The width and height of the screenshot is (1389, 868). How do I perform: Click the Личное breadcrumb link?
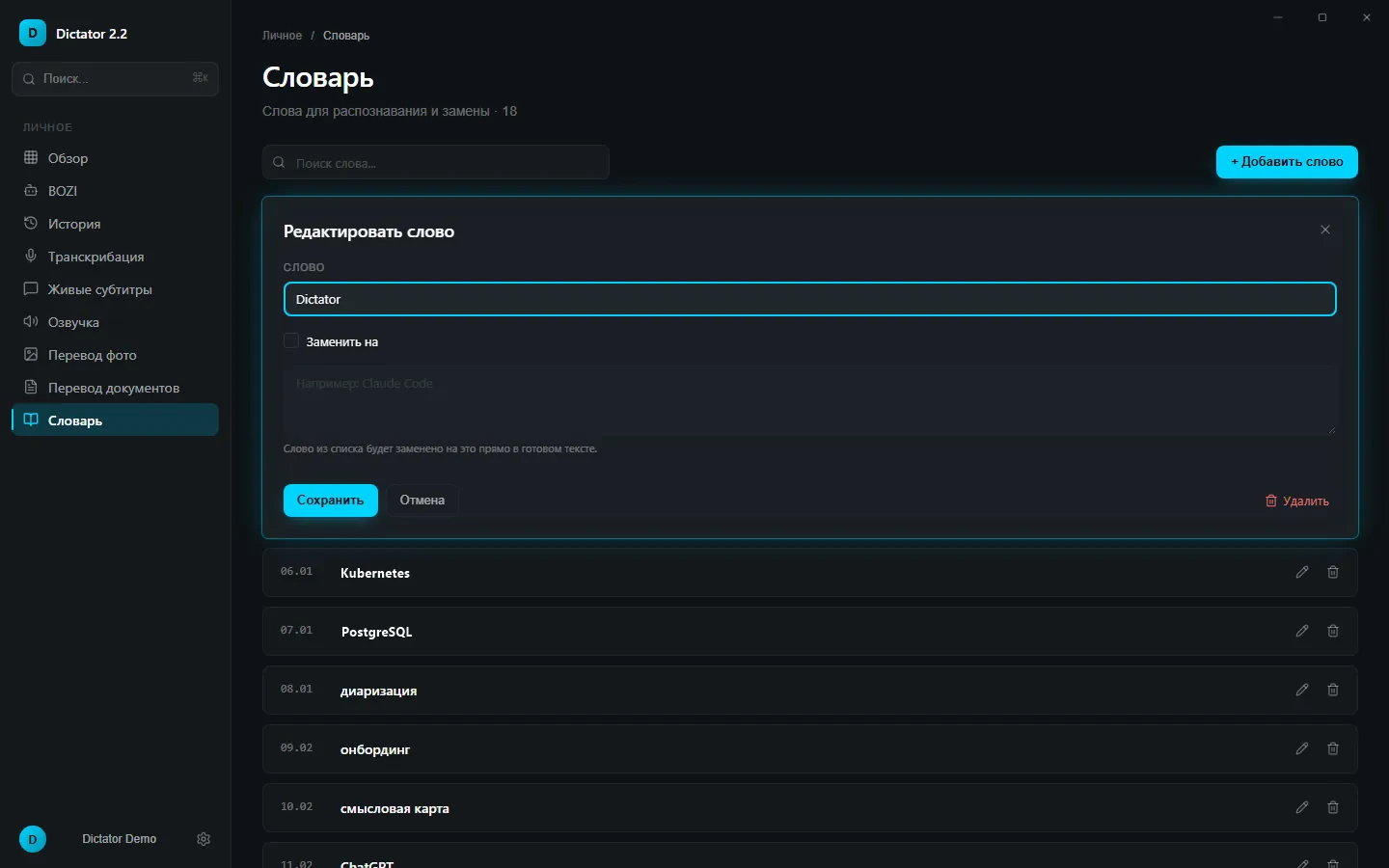pyautogui.click(x=282, y=36)
